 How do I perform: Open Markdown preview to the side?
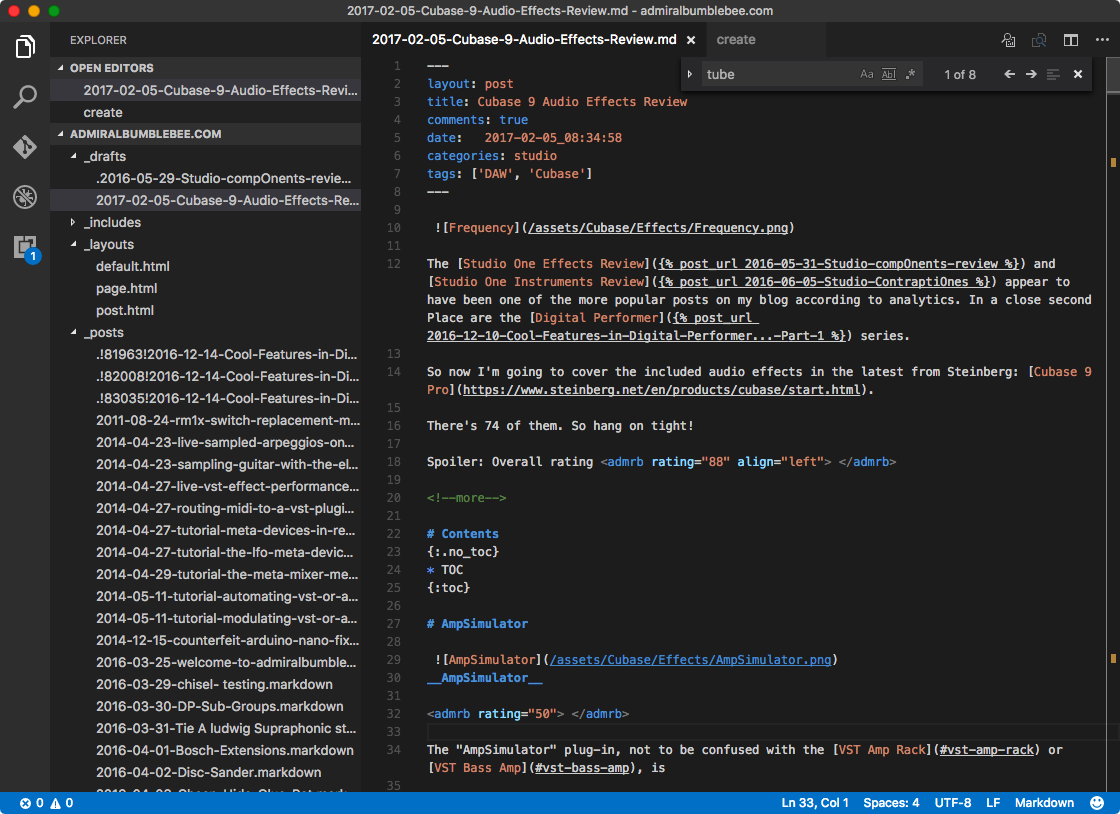1039,39
